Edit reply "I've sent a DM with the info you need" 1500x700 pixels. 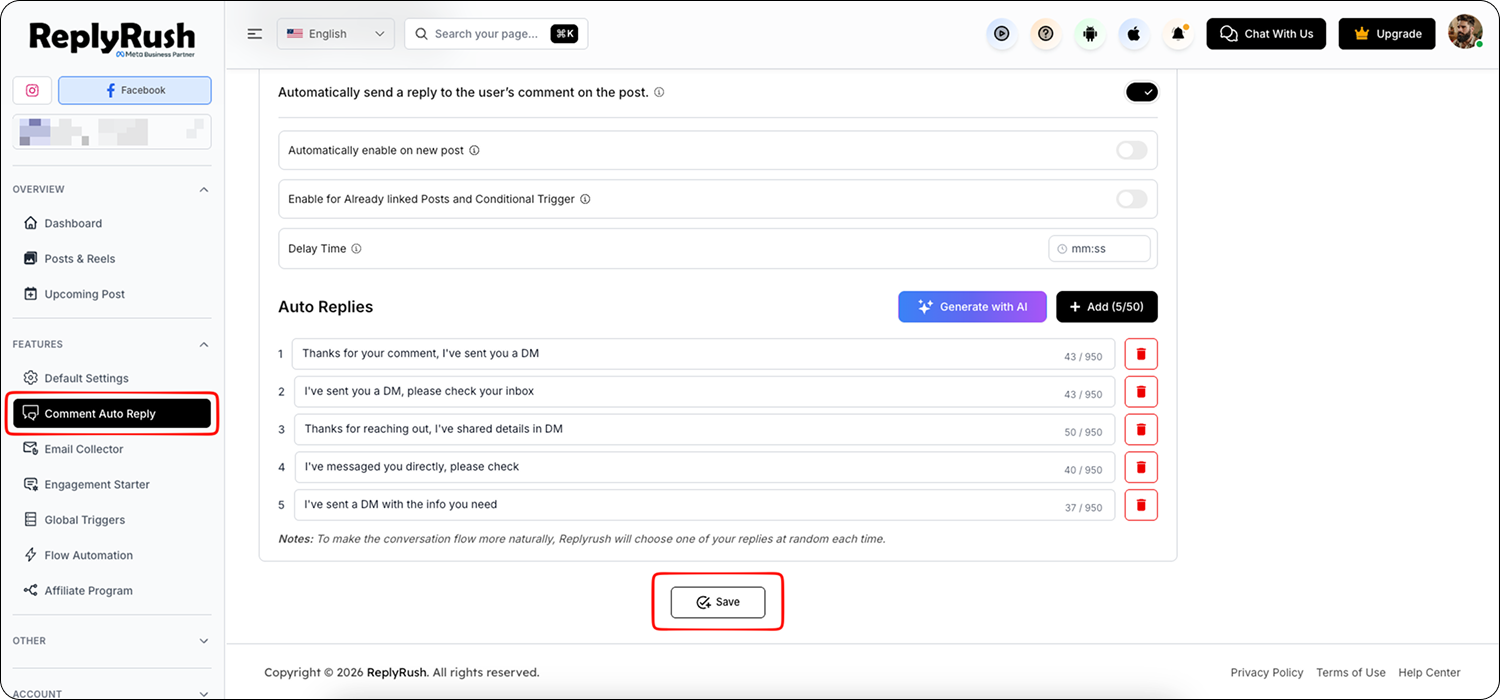click(x=704, y=505)
